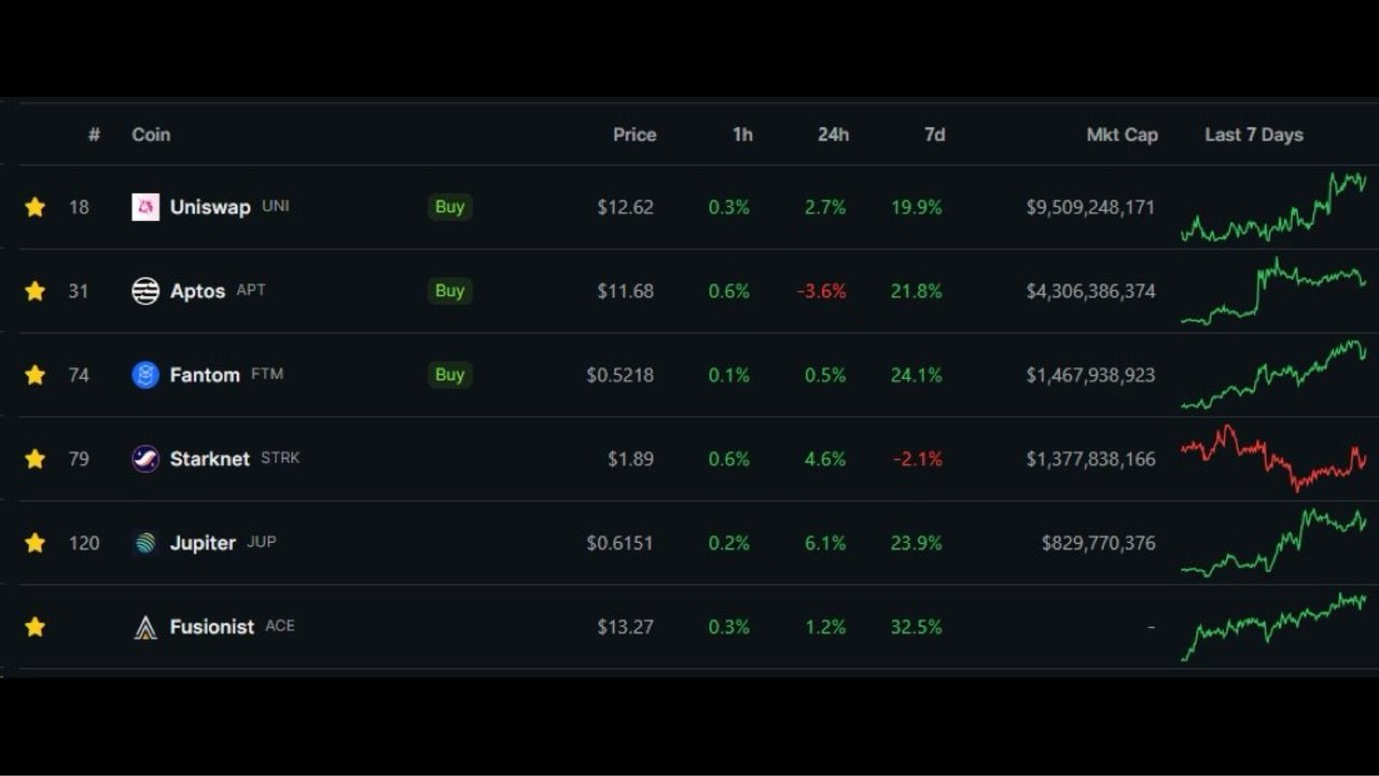This screenshot has height=776, width=1379.
Task: Click the Uniswap coin logo icon
Action: pos(145,207)
